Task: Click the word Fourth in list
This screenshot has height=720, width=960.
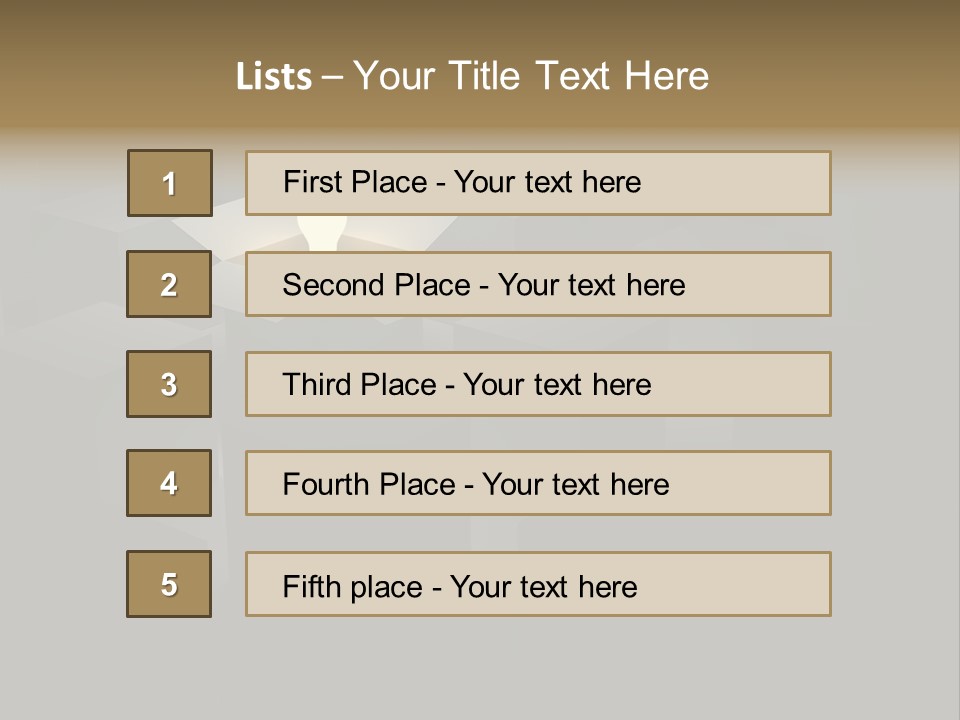Action: (326, 484)
